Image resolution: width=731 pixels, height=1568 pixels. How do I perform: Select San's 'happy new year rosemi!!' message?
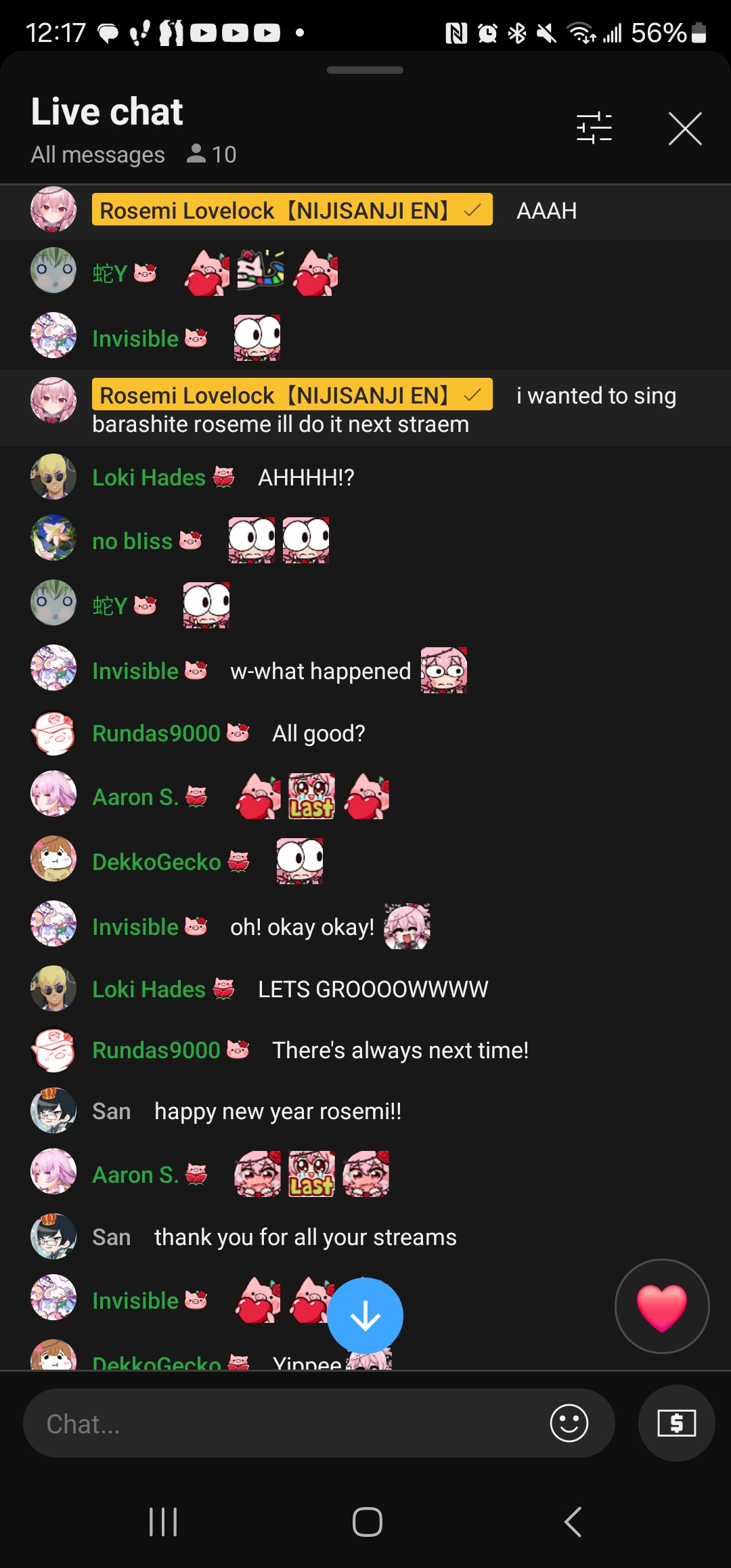tap(278, 1111)
